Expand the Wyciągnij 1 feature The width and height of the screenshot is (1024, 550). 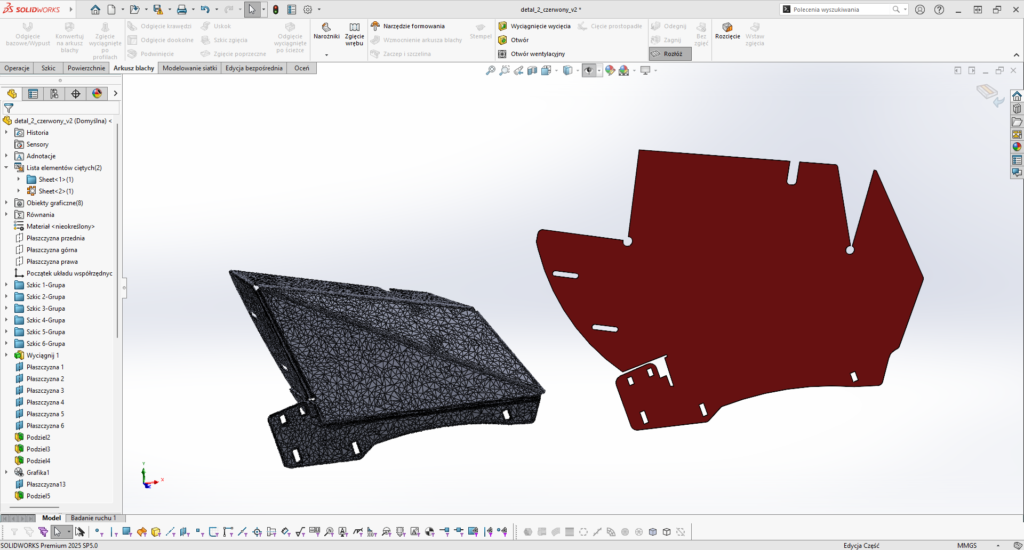[x=7, y=355]
